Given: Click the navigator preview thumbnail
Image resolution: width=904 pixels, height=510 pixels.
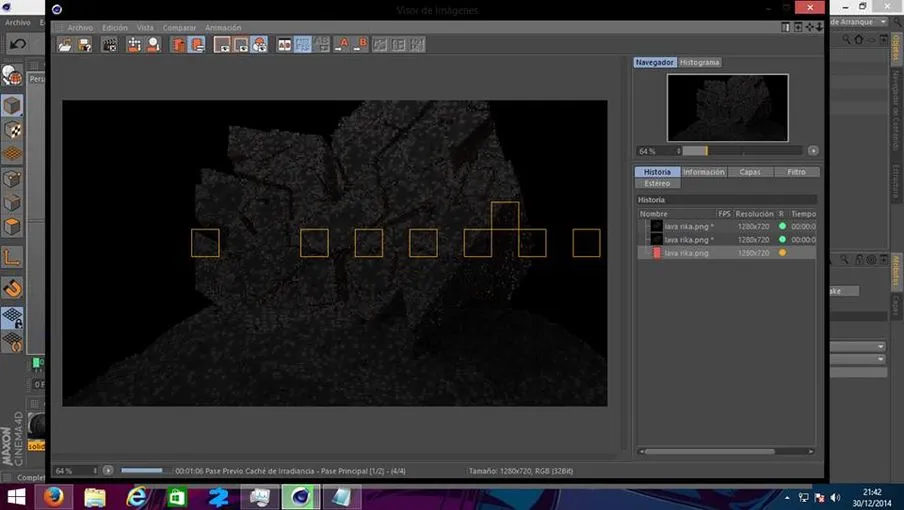Looking at the screenshot, I should click(728, 108).
